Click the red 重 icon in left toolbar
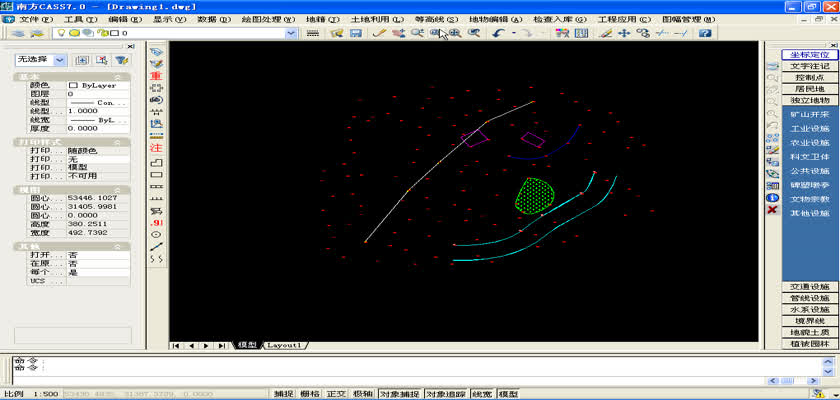 point(156,76)
